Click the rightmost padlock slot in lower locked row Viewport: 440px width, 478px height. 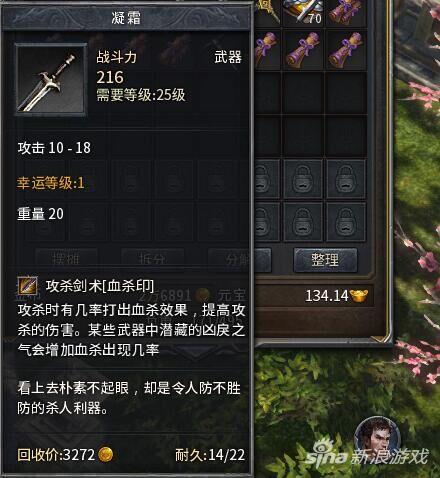click(346, 222)
